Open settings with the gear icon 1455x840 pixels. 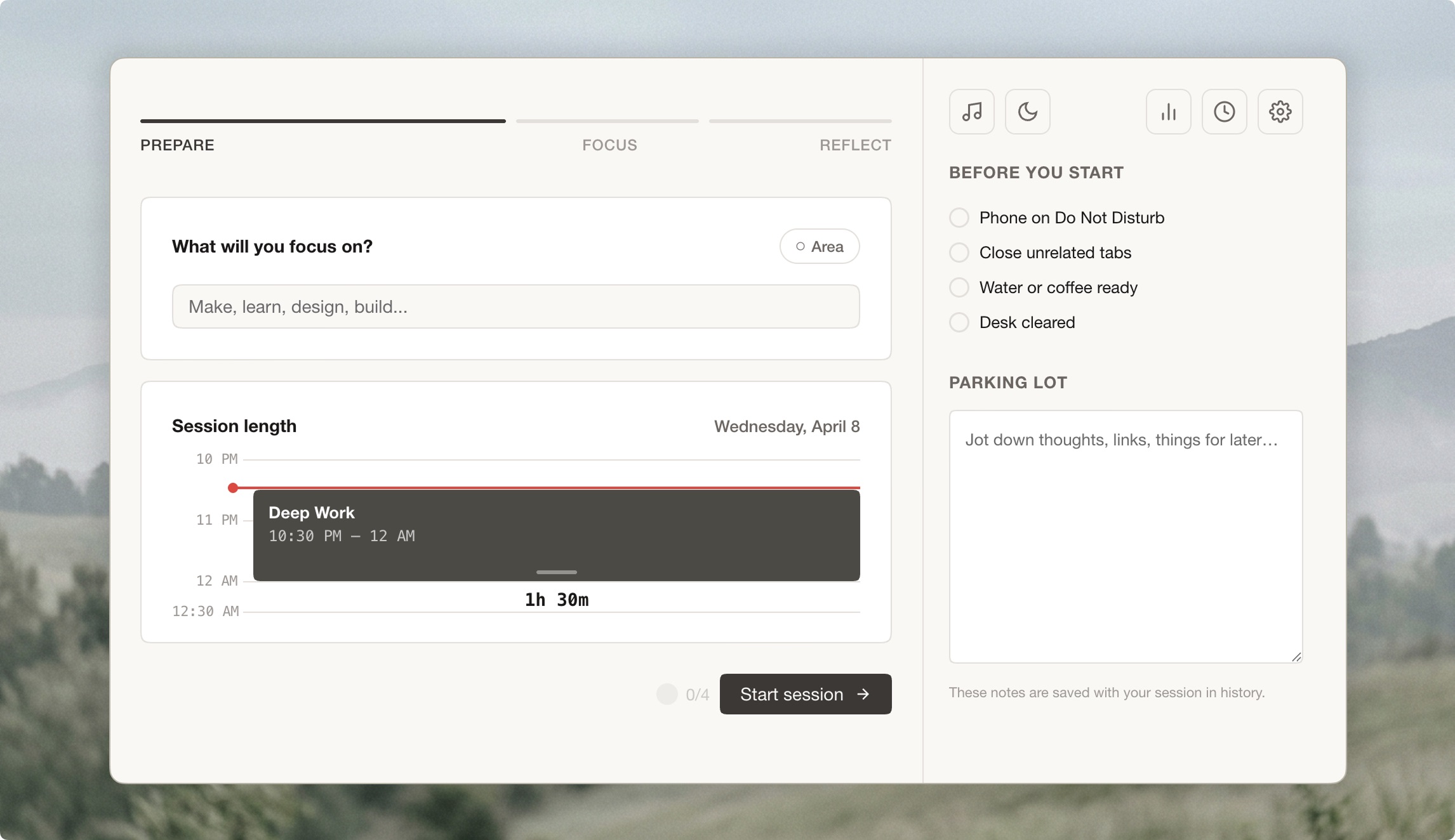[1280, 112]
